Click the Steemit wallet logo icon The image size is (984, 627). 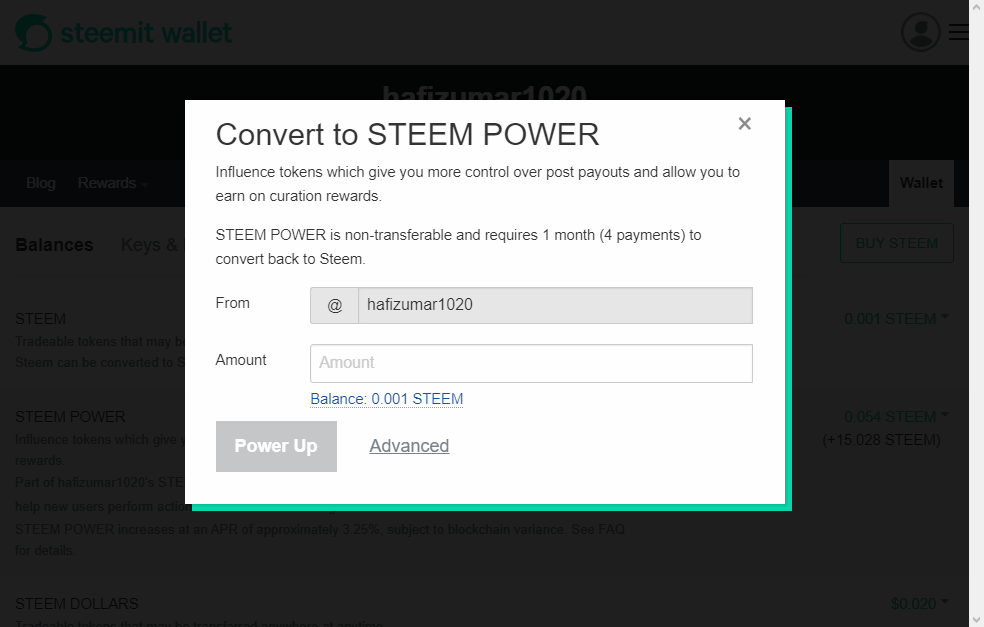(x=34, y=33)
